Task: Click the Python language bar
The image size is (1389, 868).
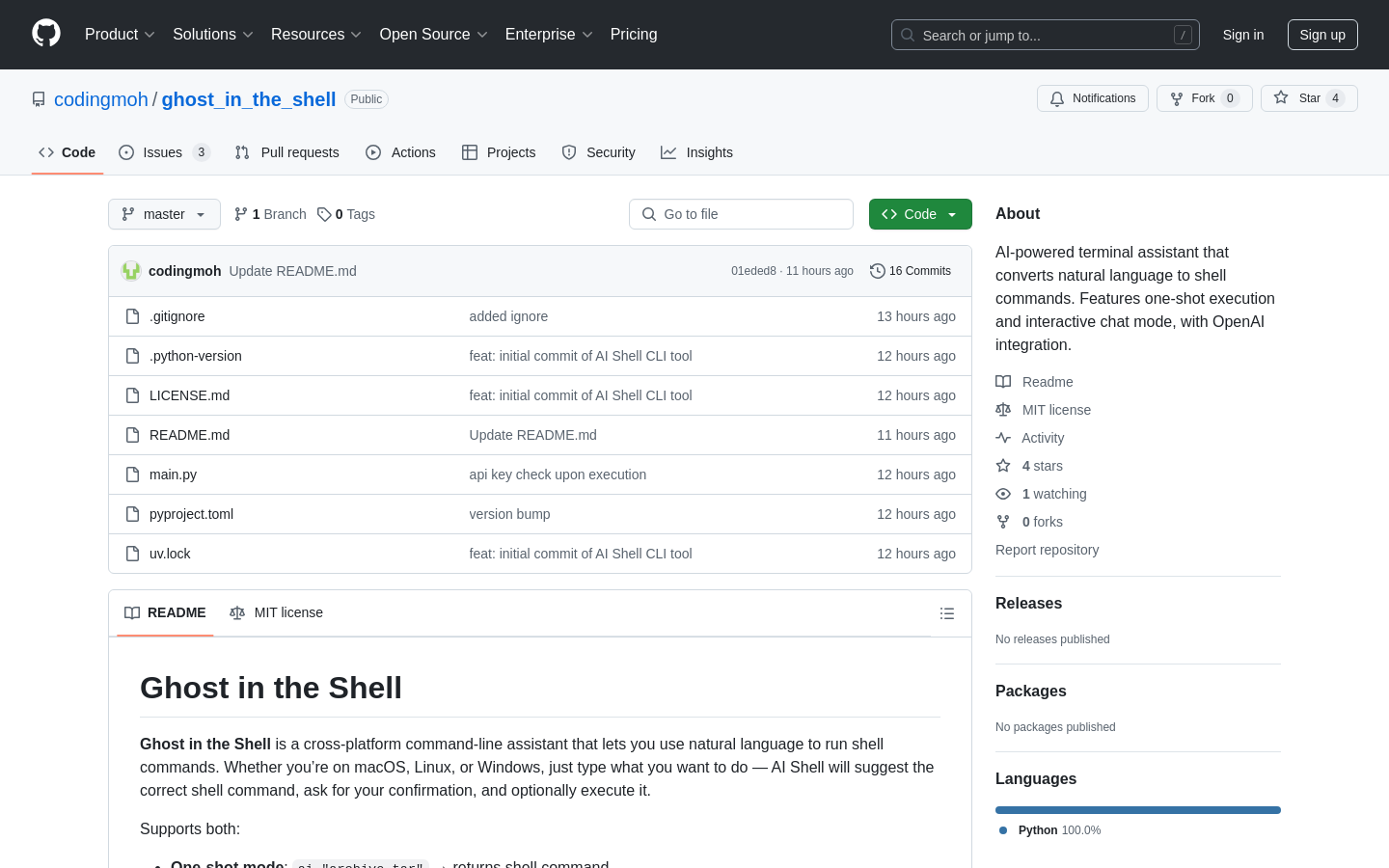Action: [x=1138, y=810]
